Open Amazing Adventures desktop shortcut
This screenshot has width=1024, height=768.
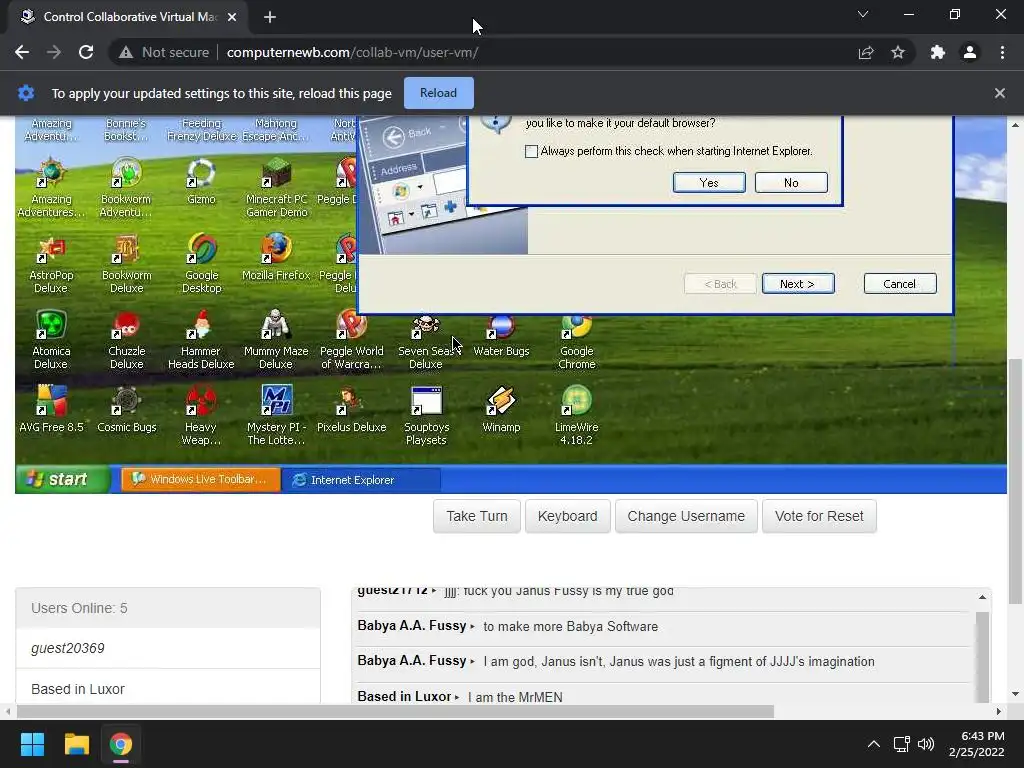coord(51,187)
